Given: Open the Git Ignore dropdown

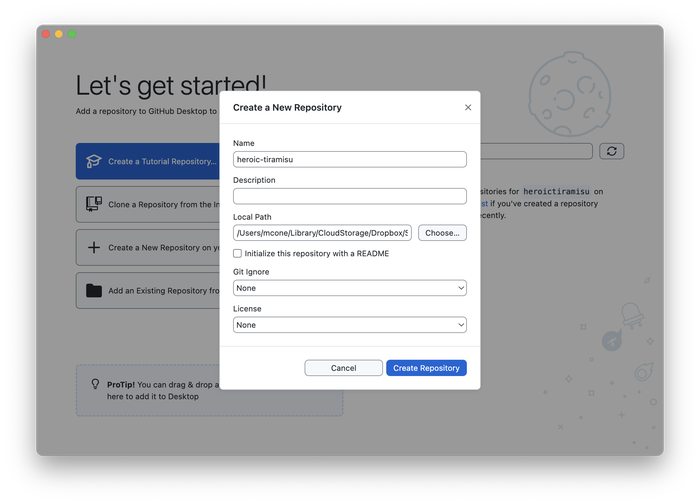Looking at the screenshot, I should [350, 288].
